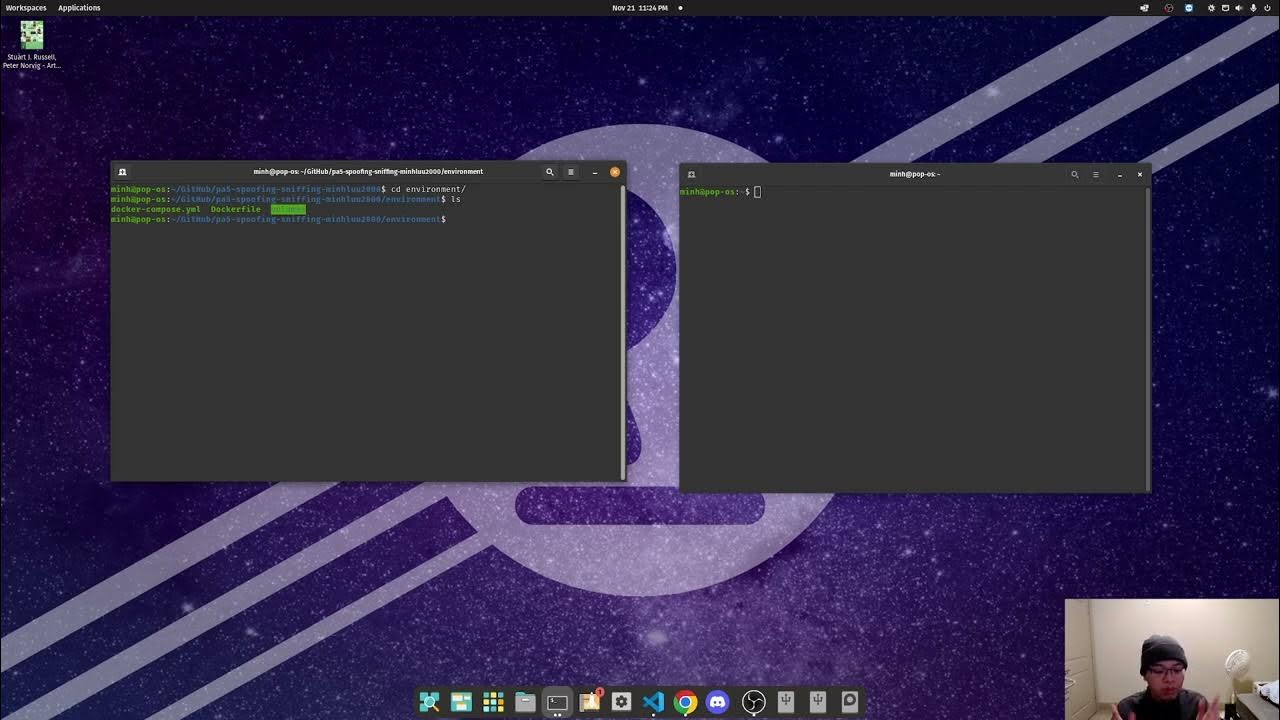Open the workspaces icon in dock
Screen dimensions: 1280x720
click(x=461, y=702)
